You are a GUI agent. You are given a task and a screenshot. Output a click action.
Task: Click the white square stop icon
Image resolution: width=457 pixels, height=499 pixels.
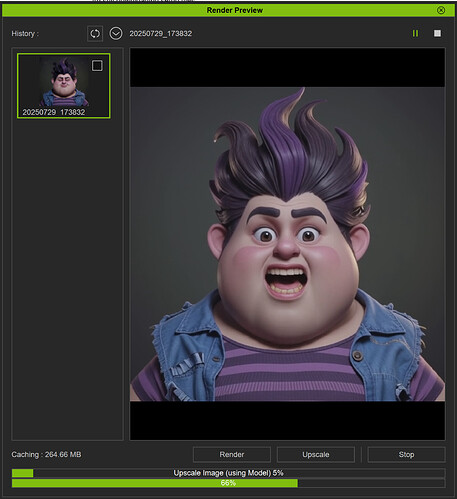pos(437,33)
